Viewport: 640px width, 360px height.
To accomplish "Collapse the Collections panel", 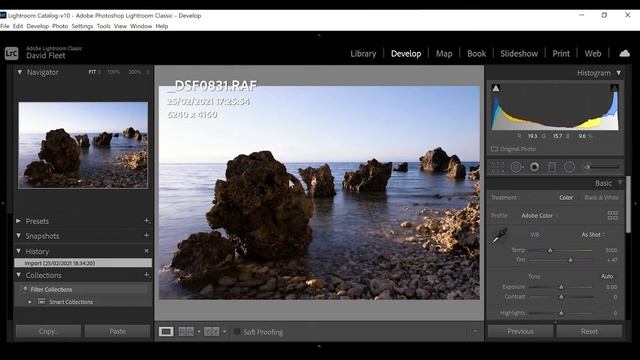I will coord(18,275).
